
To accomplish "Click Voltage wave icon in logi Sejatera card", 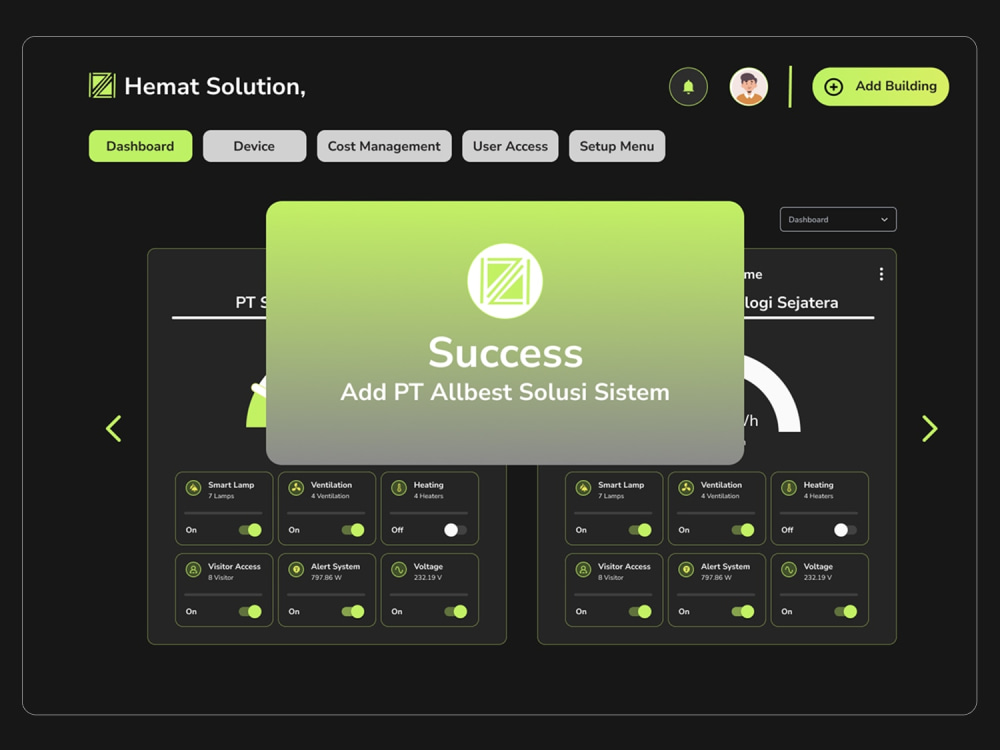I will tap(788, 570).
